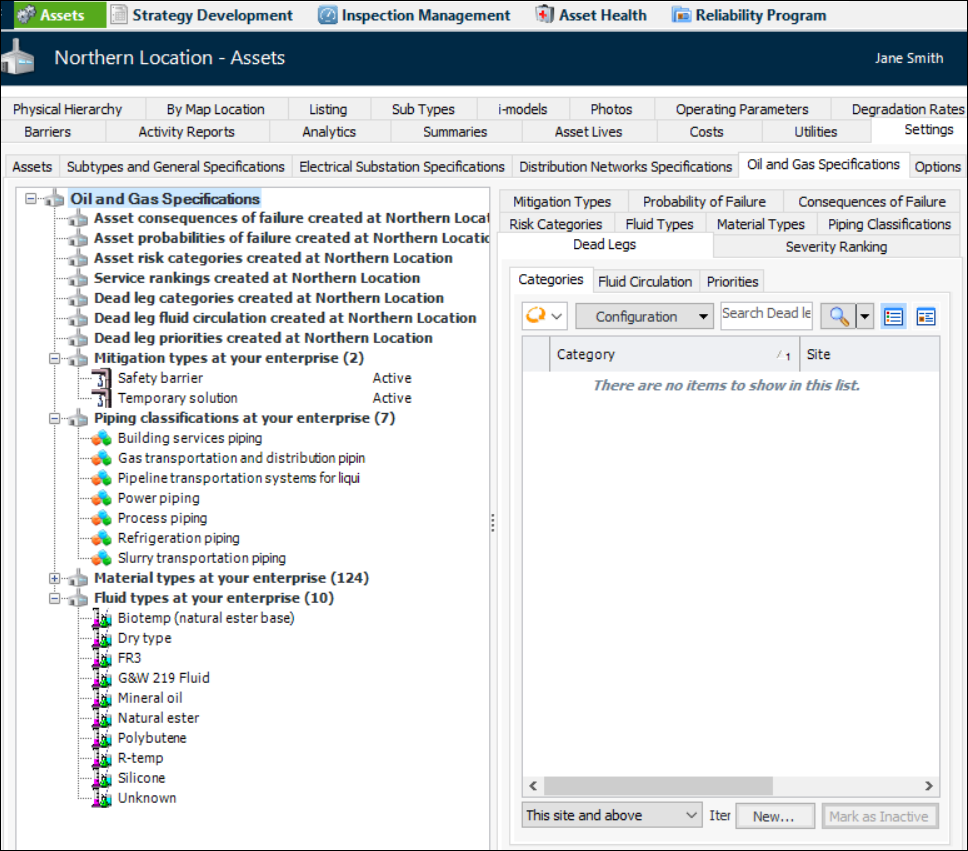Expand Material types at your enterprise
Image resolution: width=968 pixels, height=851 pixels.
pos(54,578)
